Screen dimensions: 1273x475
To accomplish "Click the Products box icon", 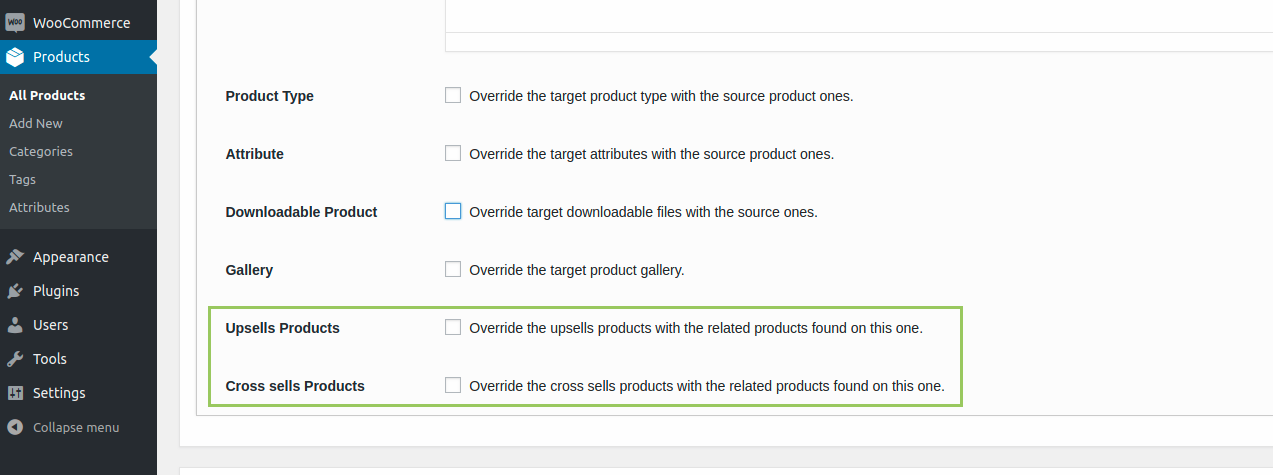I will (15, 57).
